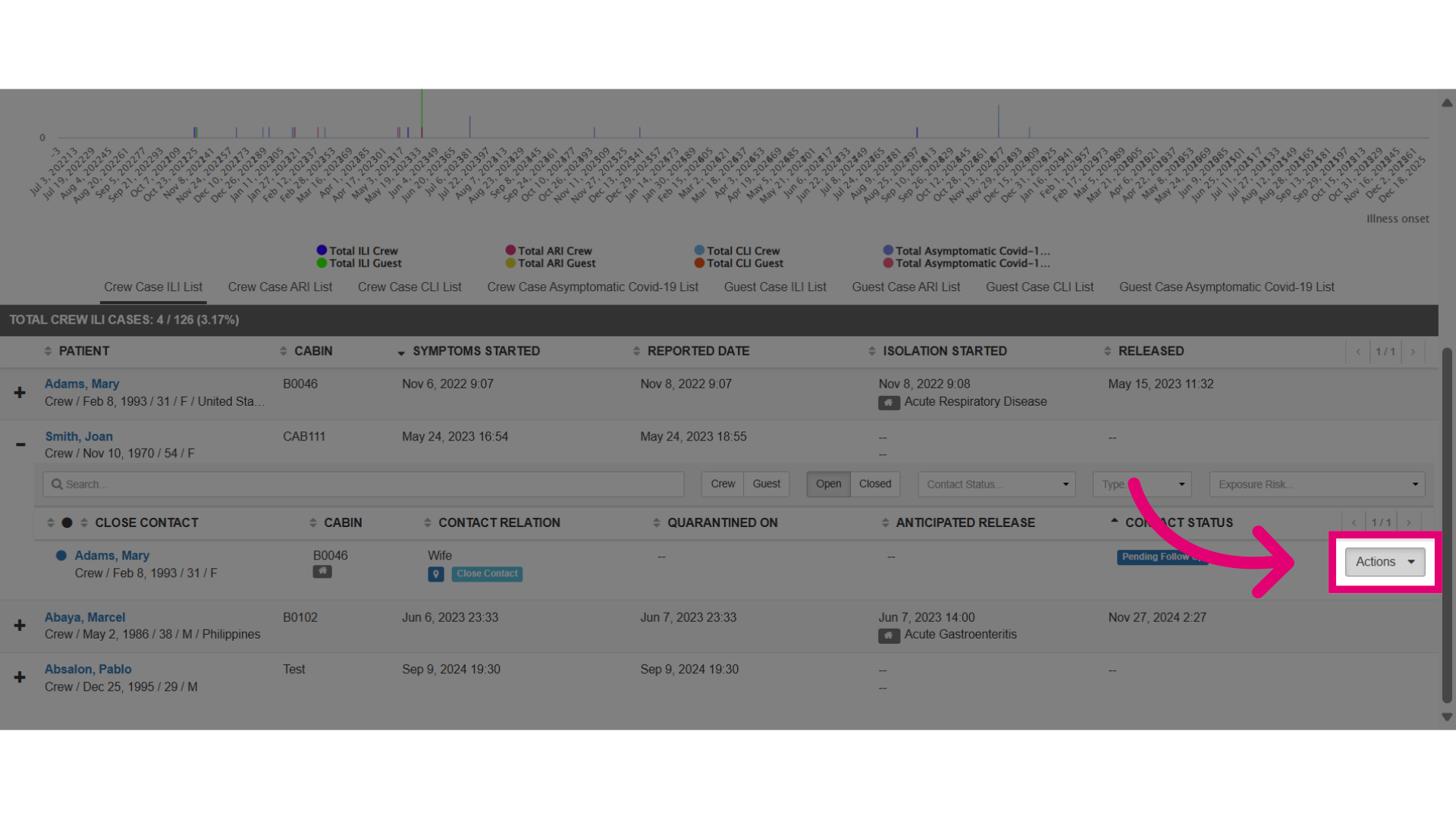Filter close contacts by Crew

click(723, 484)
